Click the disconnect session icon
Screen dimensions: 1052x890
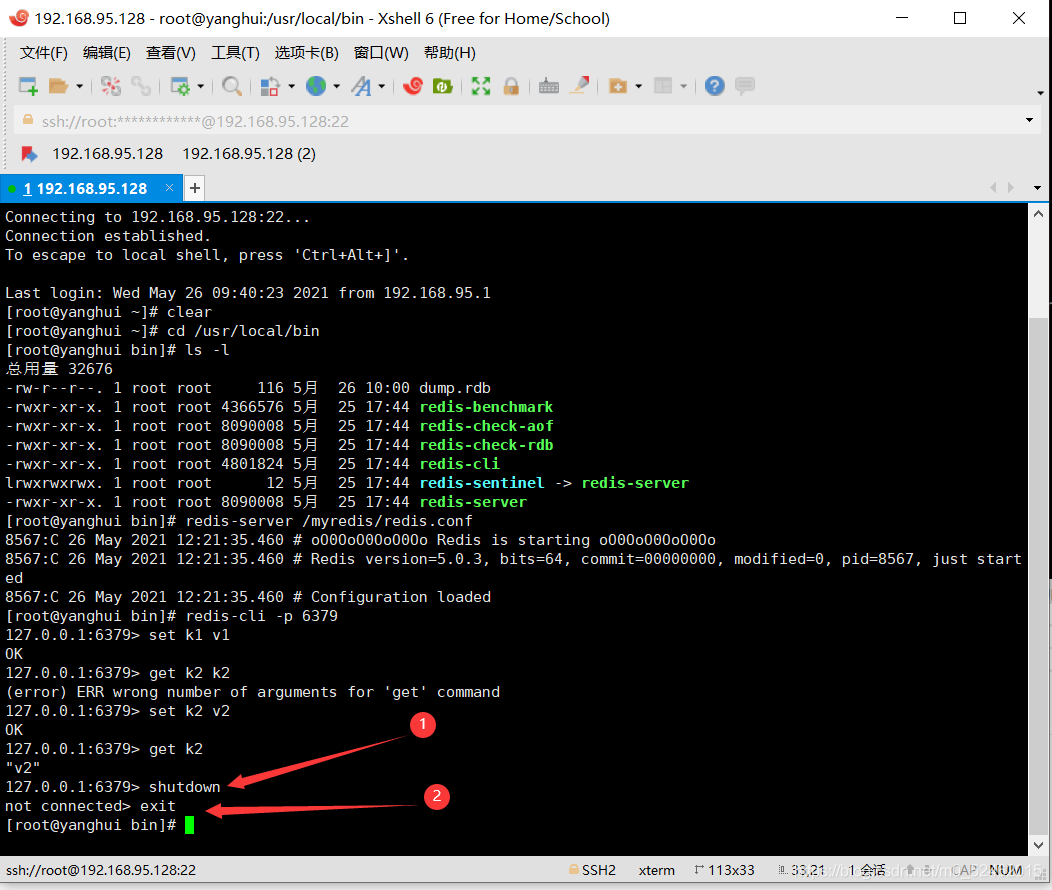[x=111, y=86]
